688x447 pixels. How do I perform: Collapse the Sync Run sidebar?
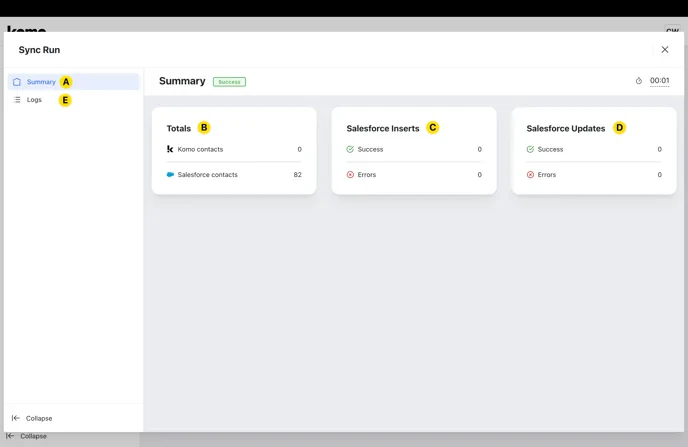[32, 418]
